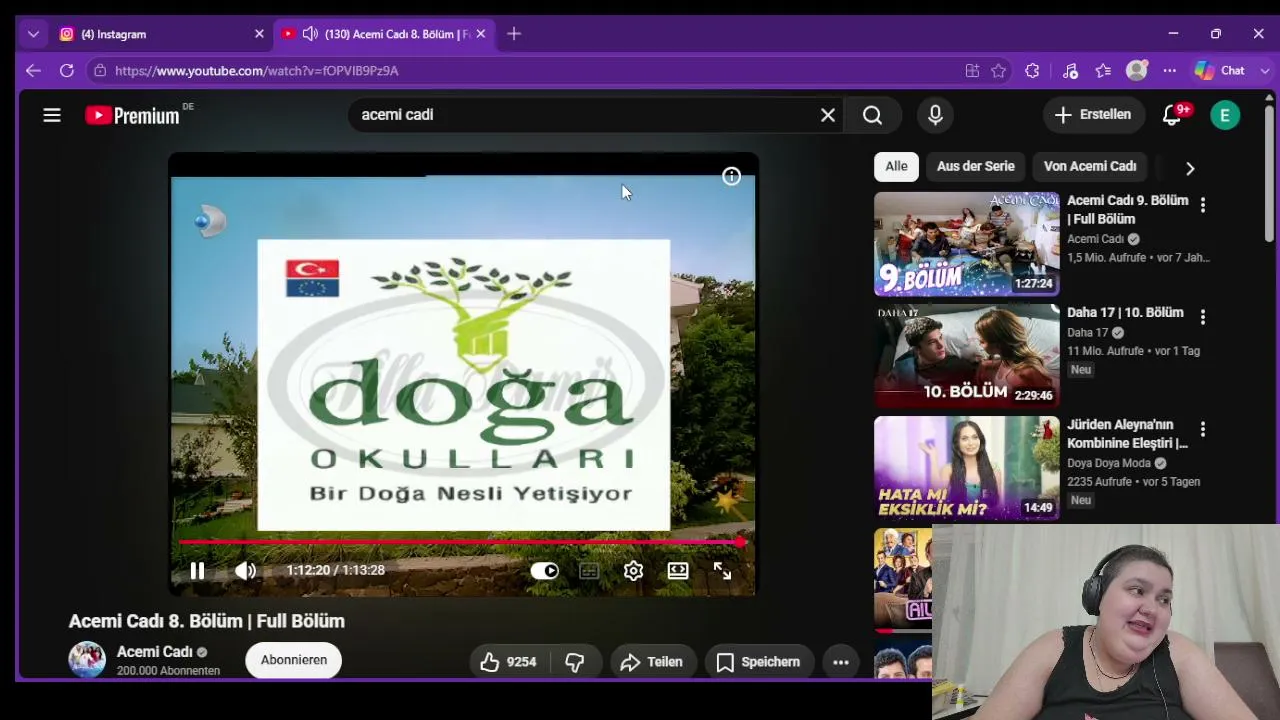The width and height of the screenshot is (1280, 720).
Task: Open Copilot Chat button
Action: click(1221, 71)
